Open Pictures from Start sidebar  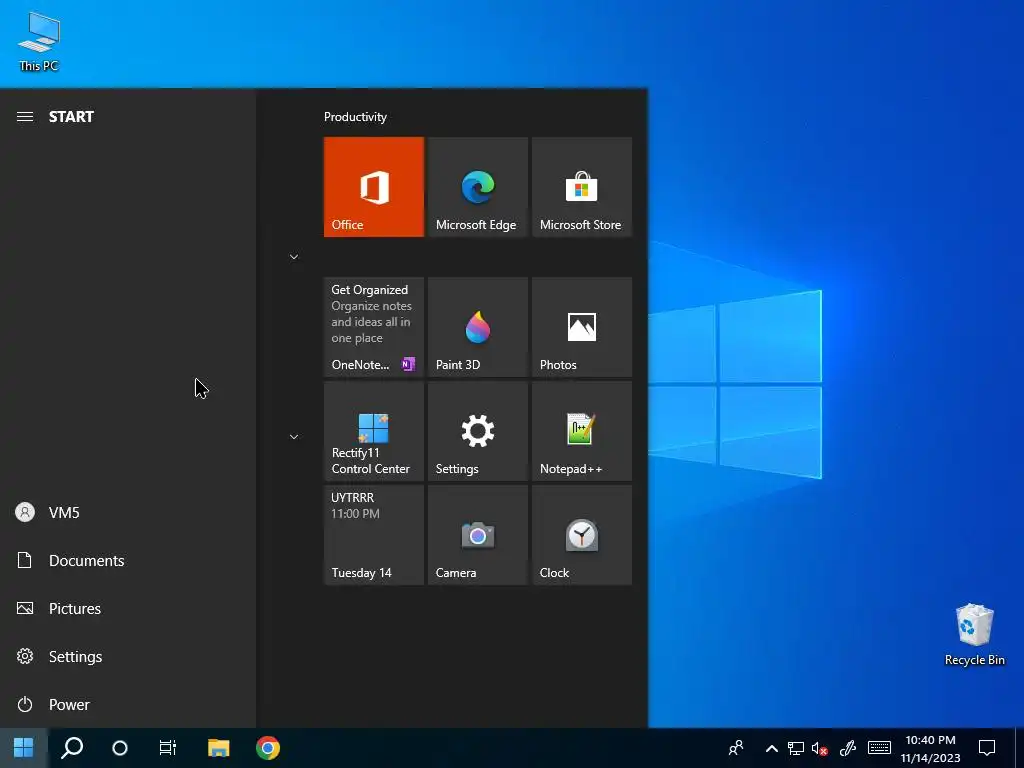128,608
